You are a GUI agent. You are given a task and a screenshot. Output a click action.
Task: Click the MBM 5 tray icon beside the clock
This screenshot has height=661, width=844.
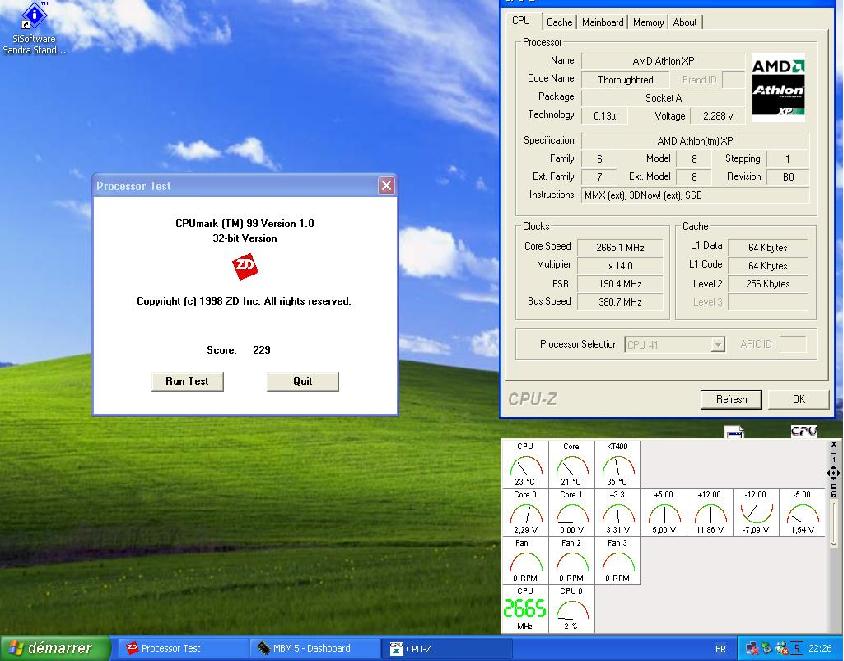pos(797,649)
